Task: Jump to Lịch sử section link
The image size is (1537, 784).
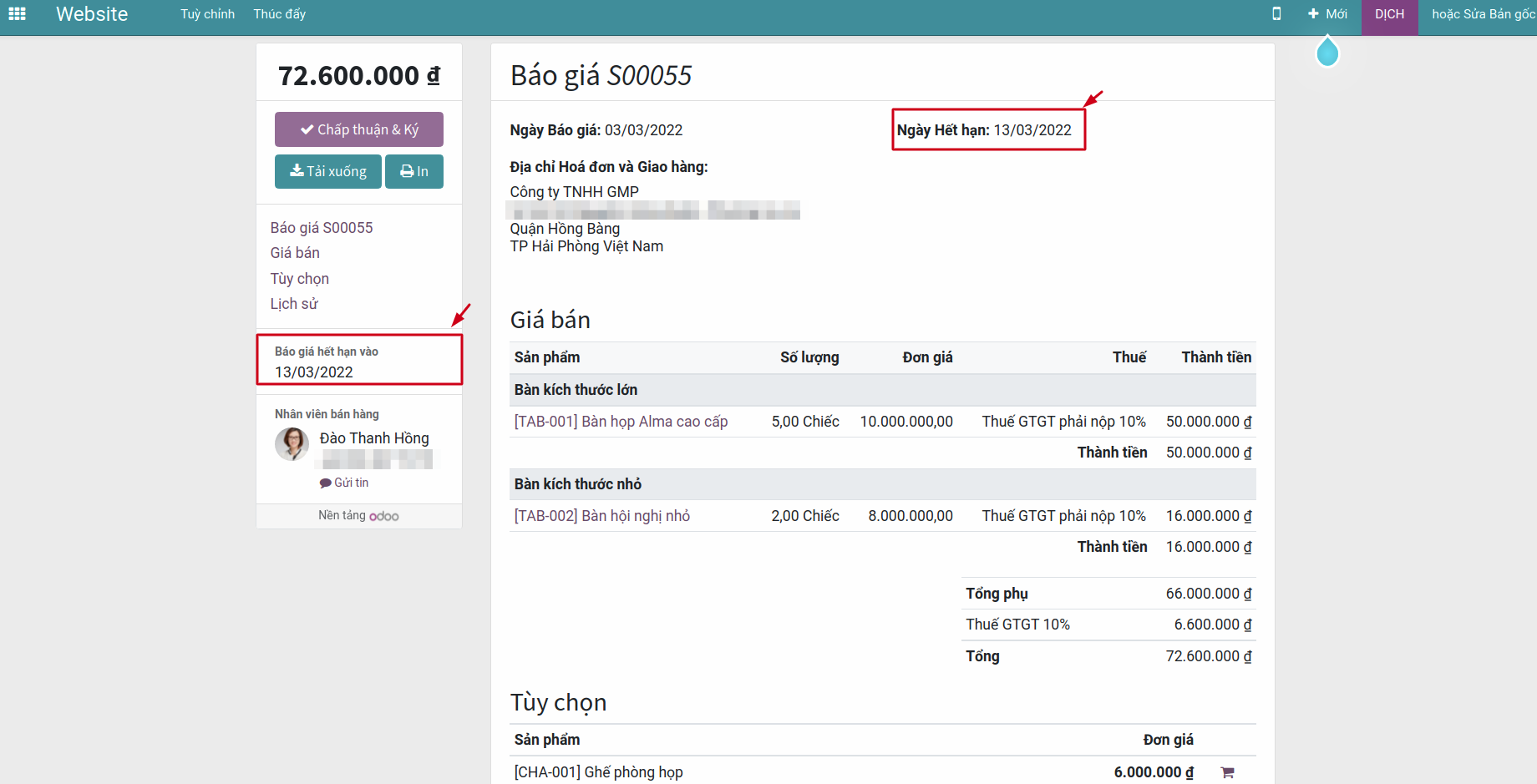Action: click(294, 304)
